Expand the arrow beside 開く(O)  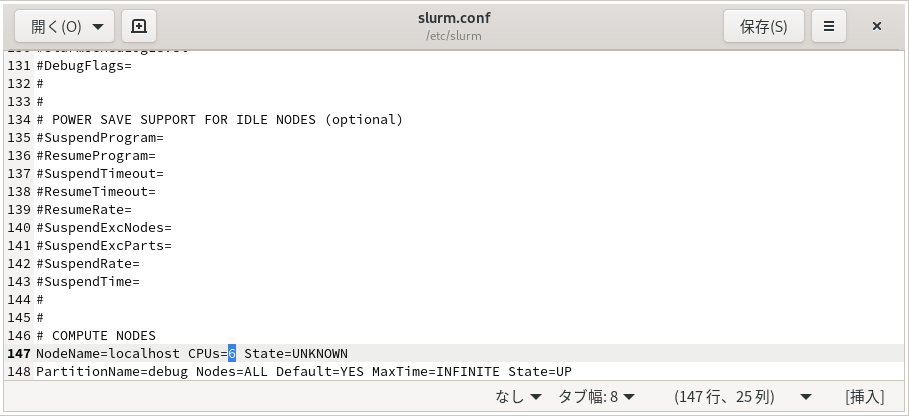[x=98, y=27]
